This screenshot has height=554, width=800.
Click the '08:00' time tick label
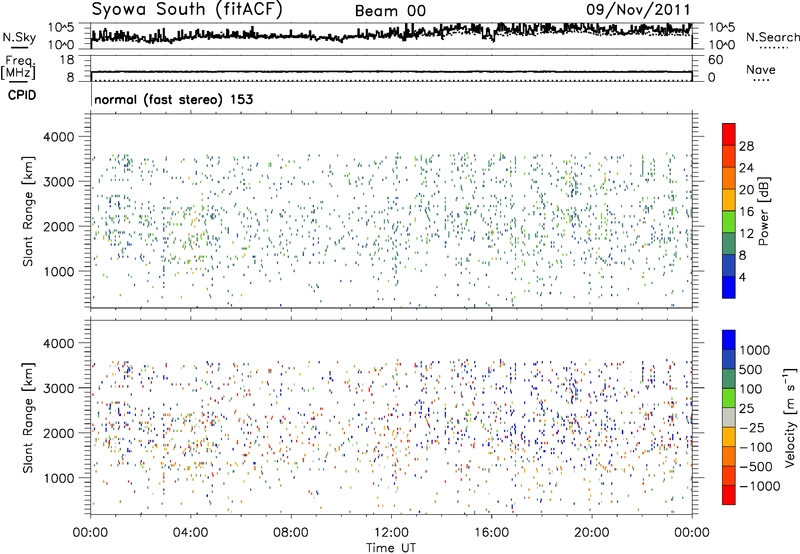tap(291, 533)
